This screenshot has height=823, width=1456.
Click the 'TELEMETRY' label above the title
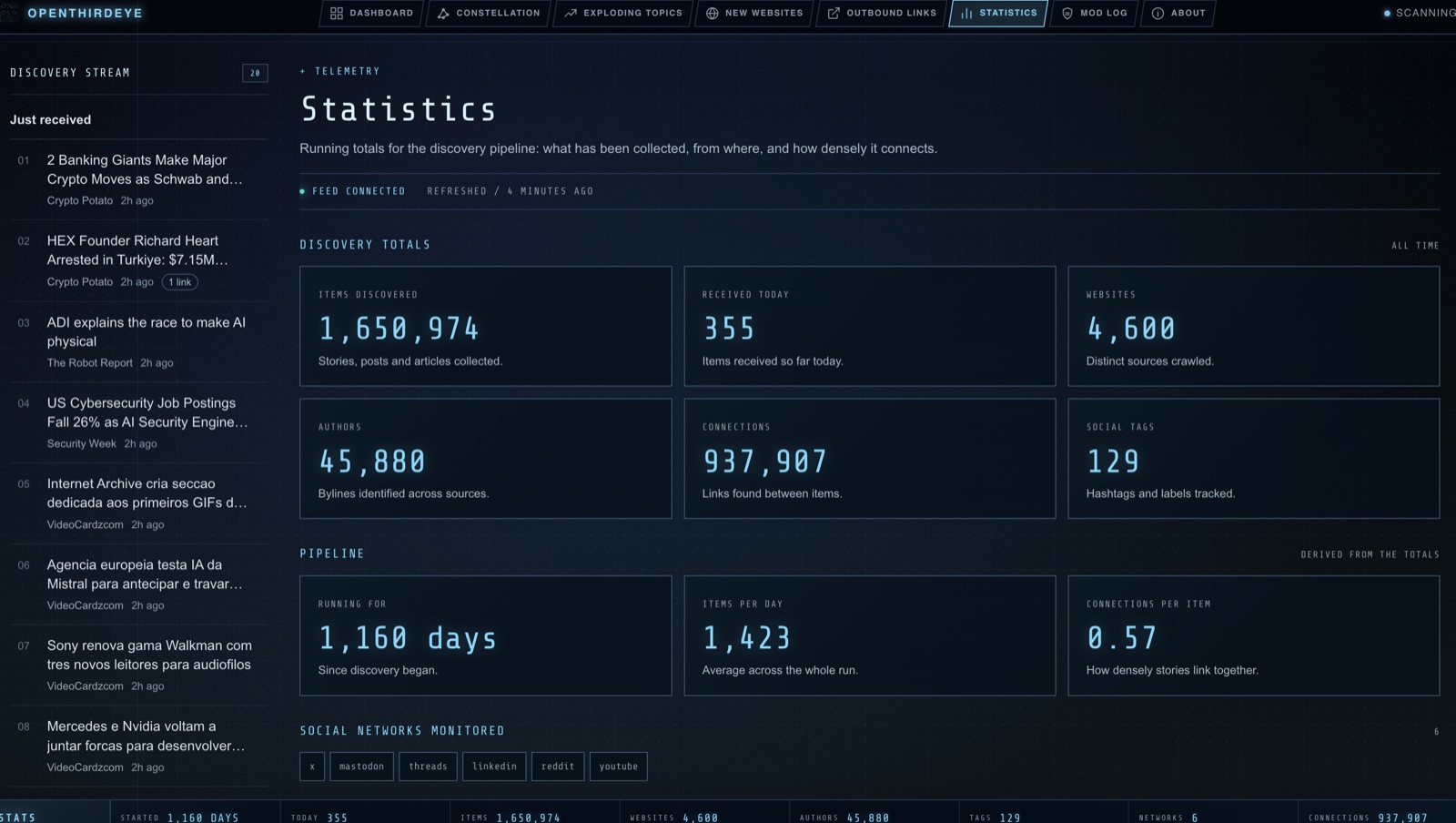click(348, 71)
